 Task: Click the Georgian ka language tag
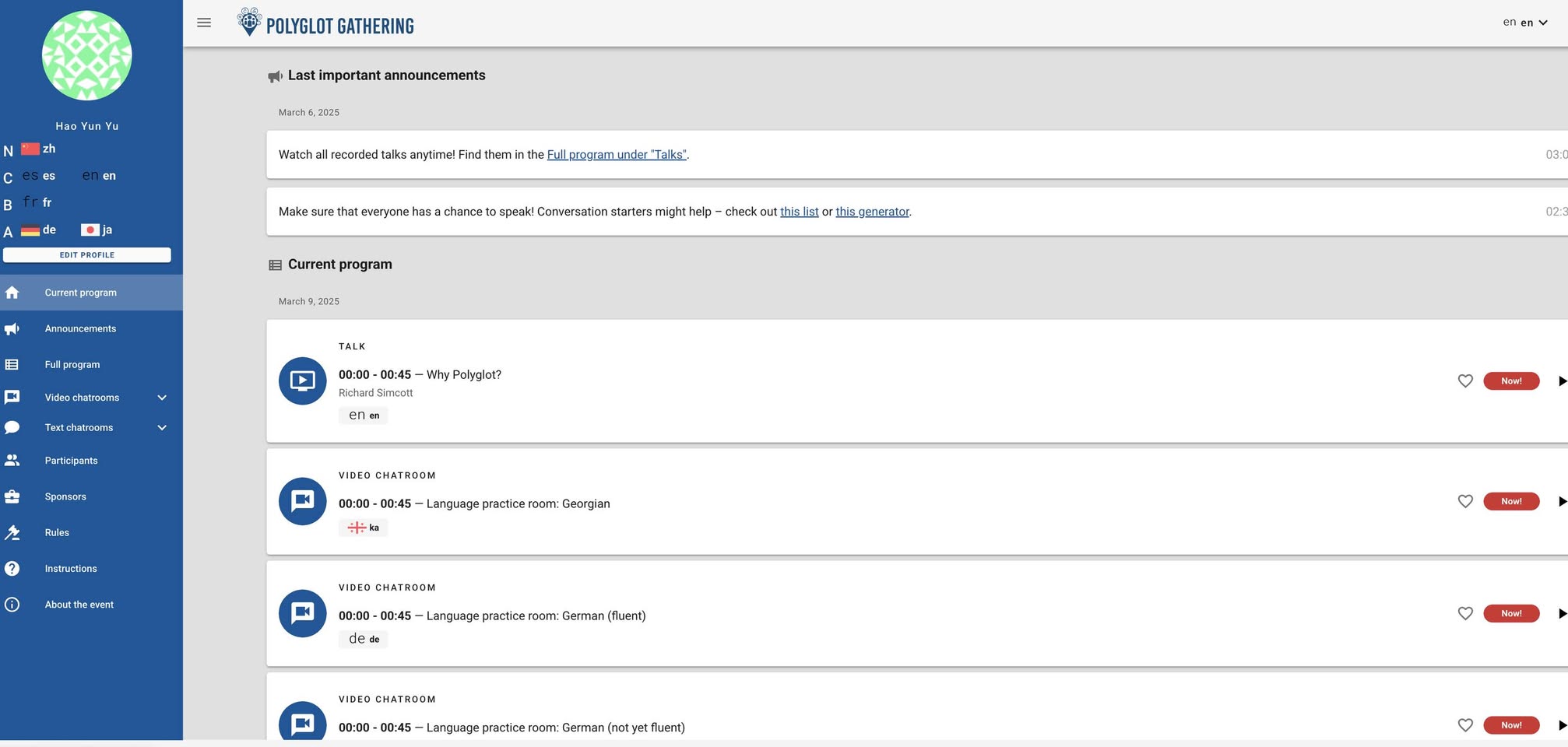coord(364,528)
